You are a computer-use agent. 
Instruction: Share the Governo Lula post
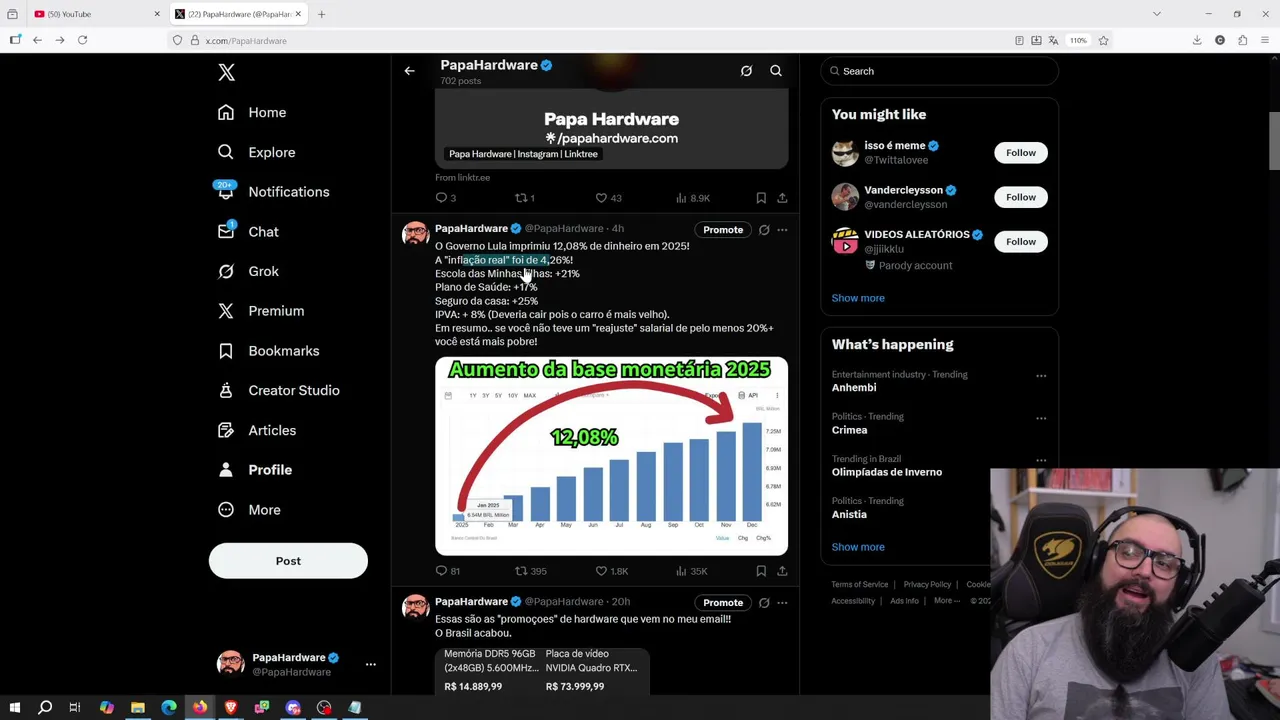[x=782, y=571]
